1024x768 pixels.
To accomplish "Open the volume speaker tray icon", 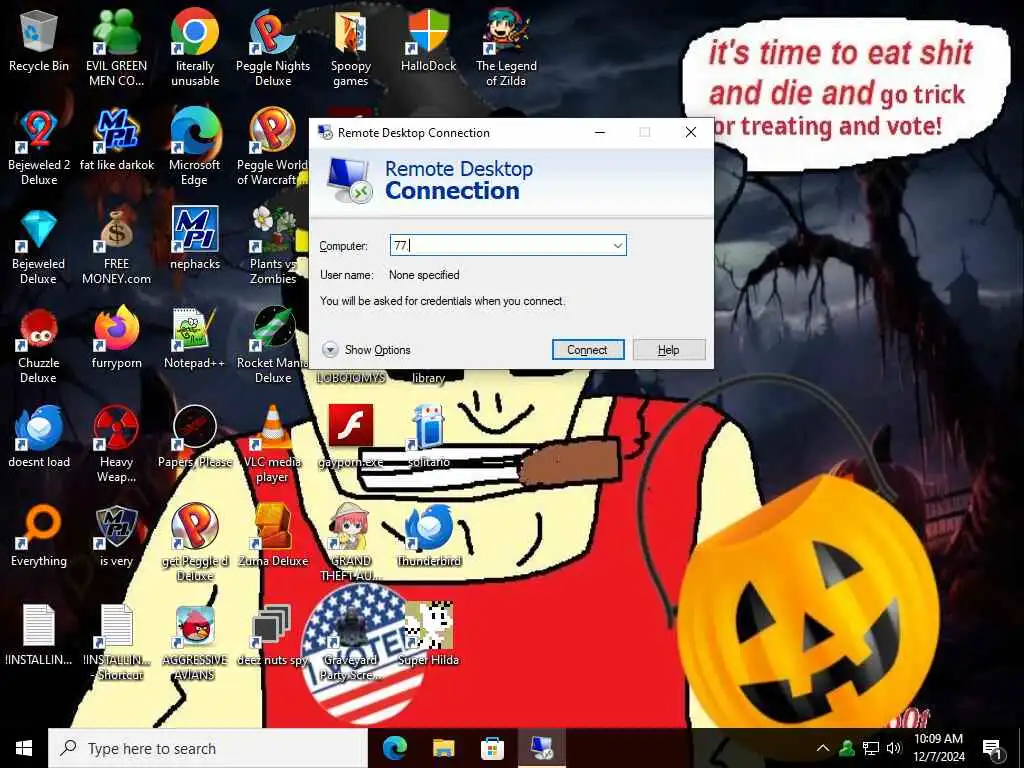I will pos(894,748).
